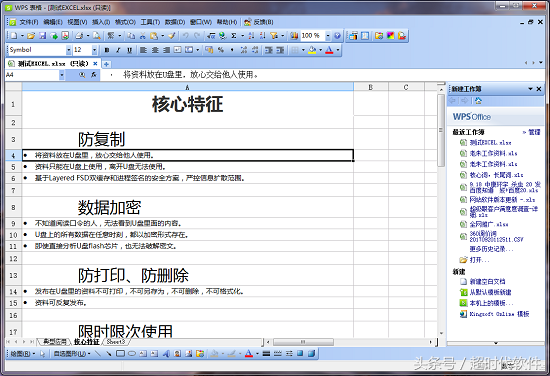
Task: Insert a chart using the chart icon
Action: pyautogui.click(x=294, y=35)
